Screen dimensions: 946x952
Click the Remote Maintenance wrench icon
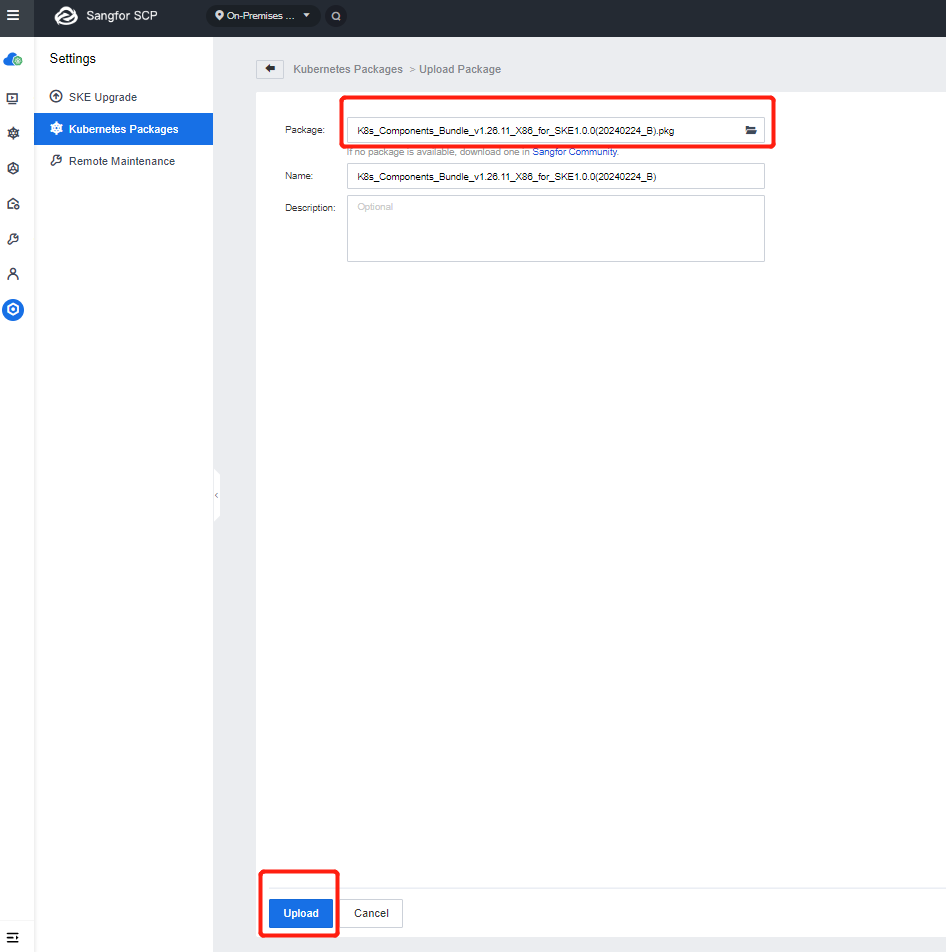[x=56, y=160]
